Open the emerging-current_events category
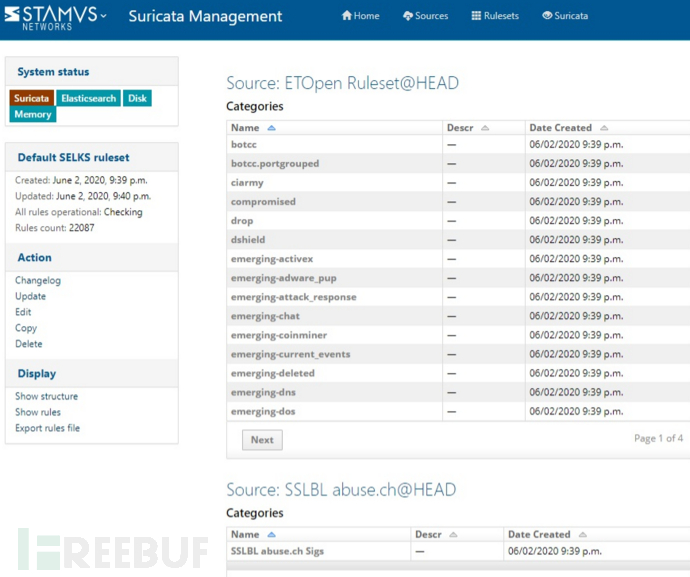This screenshot has width=690, height=577. point(290,354)
